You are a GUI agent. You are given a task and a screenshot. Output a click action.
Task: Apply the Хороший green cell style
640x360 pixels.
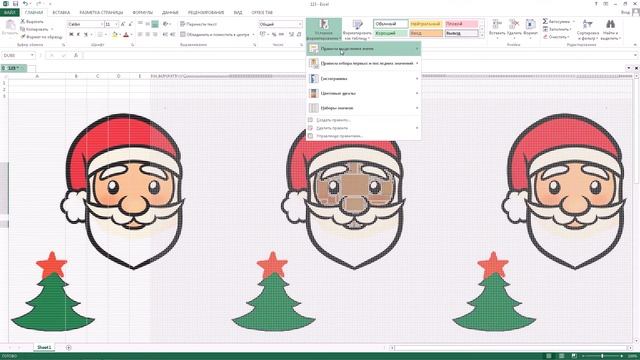390,33
